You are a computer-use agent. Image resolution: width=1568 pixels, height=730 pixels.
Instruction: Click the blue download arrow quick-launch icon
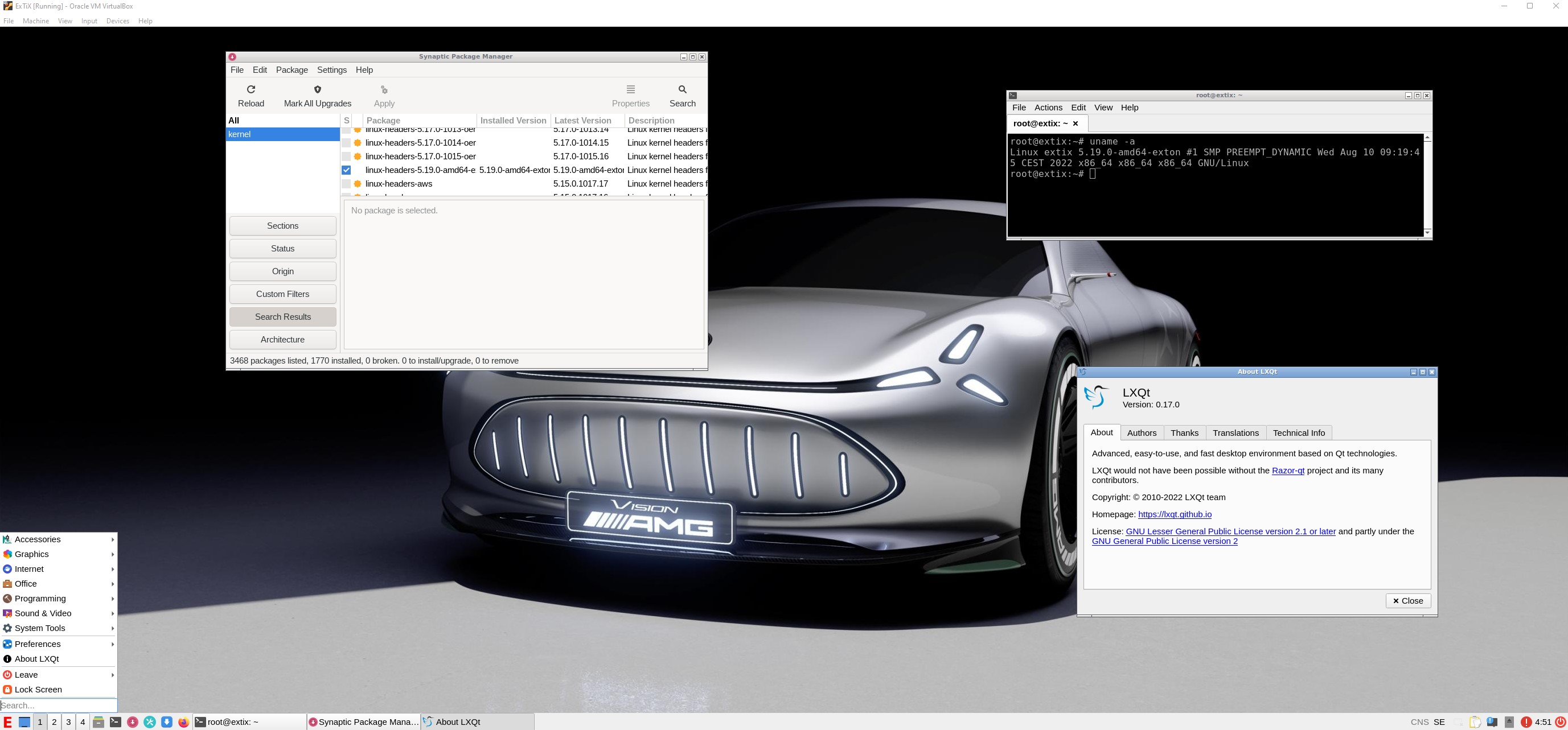(x=167, y=722)
